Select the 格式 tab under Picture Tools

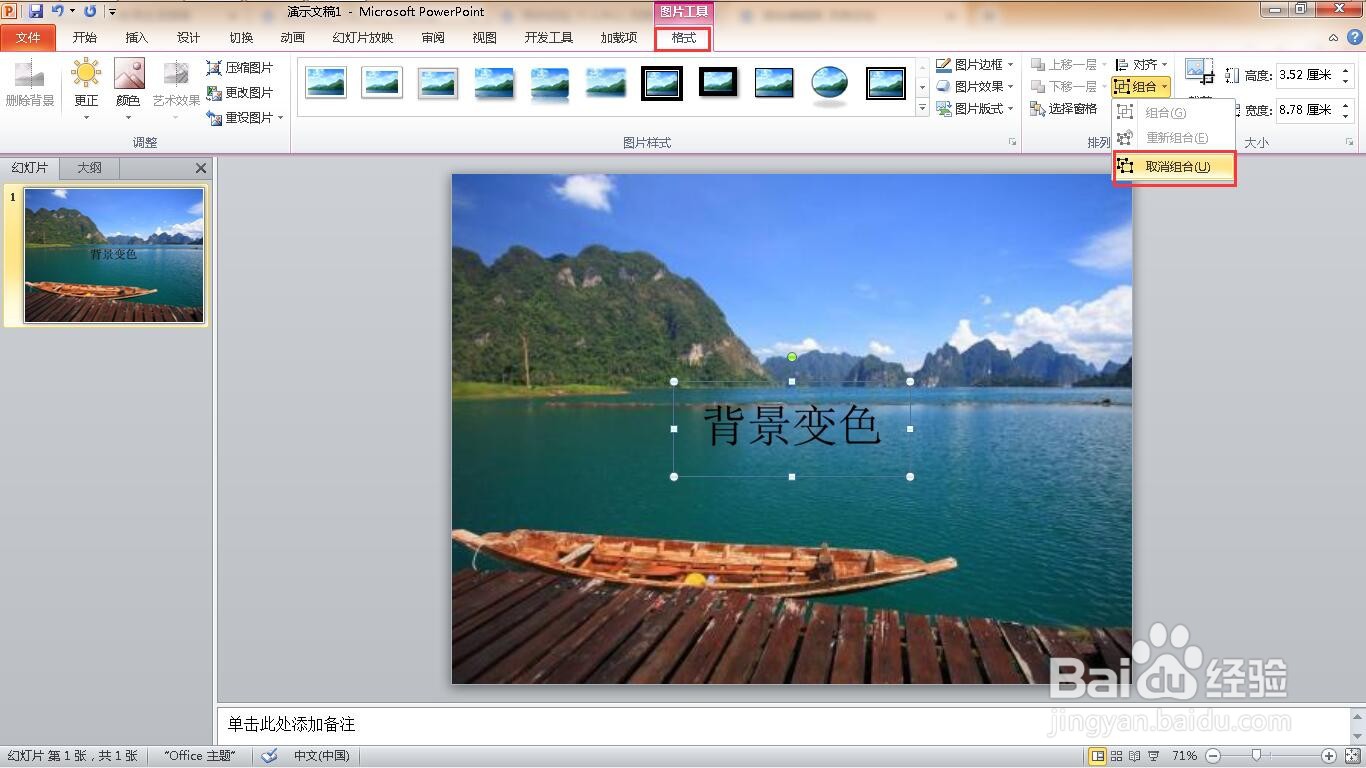pos(684,38)
